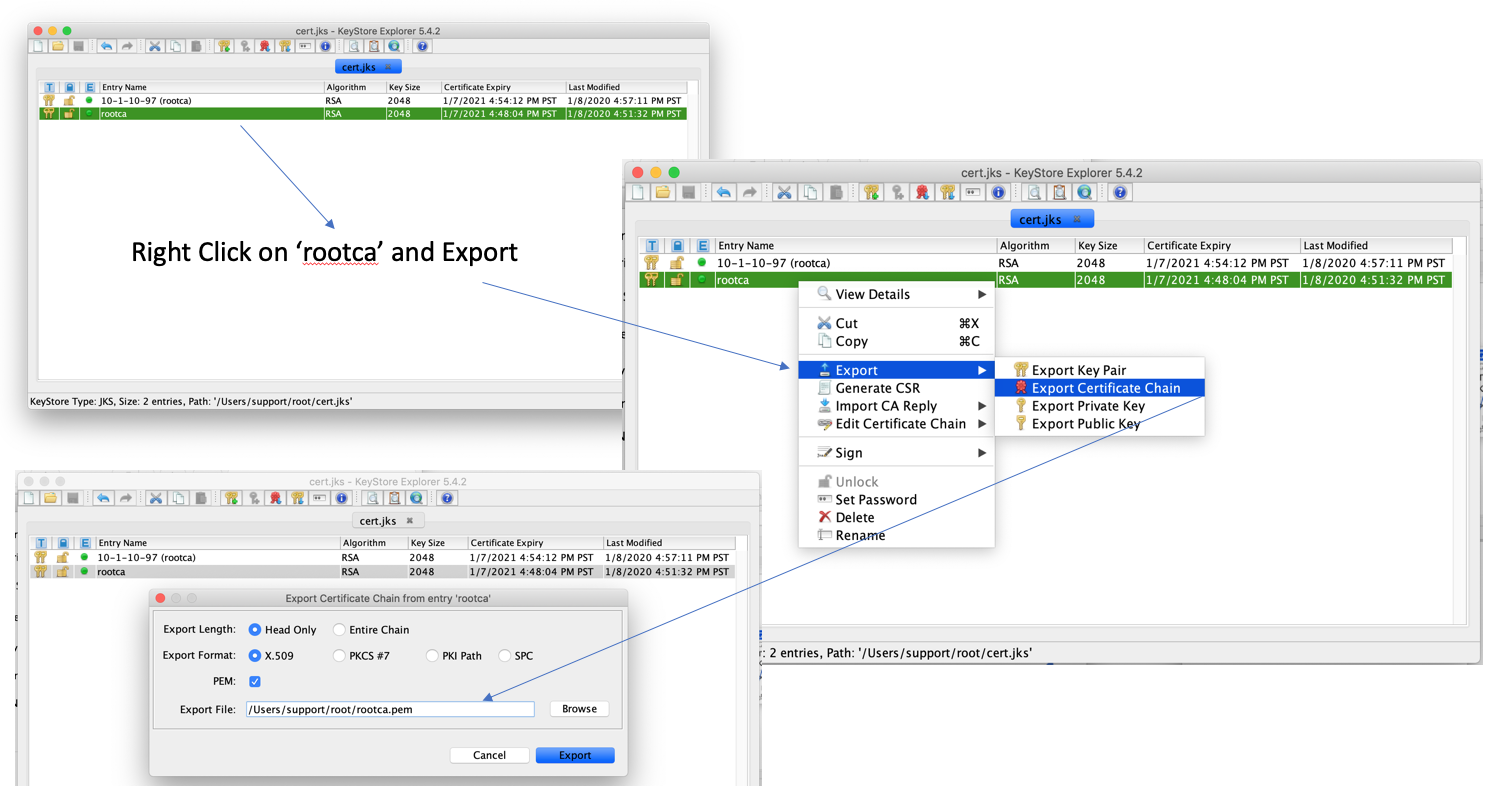Viewport: 1503px width, 810px height.
Task: Expand Import CA Reply submenu
Action: tap(896, 406)
